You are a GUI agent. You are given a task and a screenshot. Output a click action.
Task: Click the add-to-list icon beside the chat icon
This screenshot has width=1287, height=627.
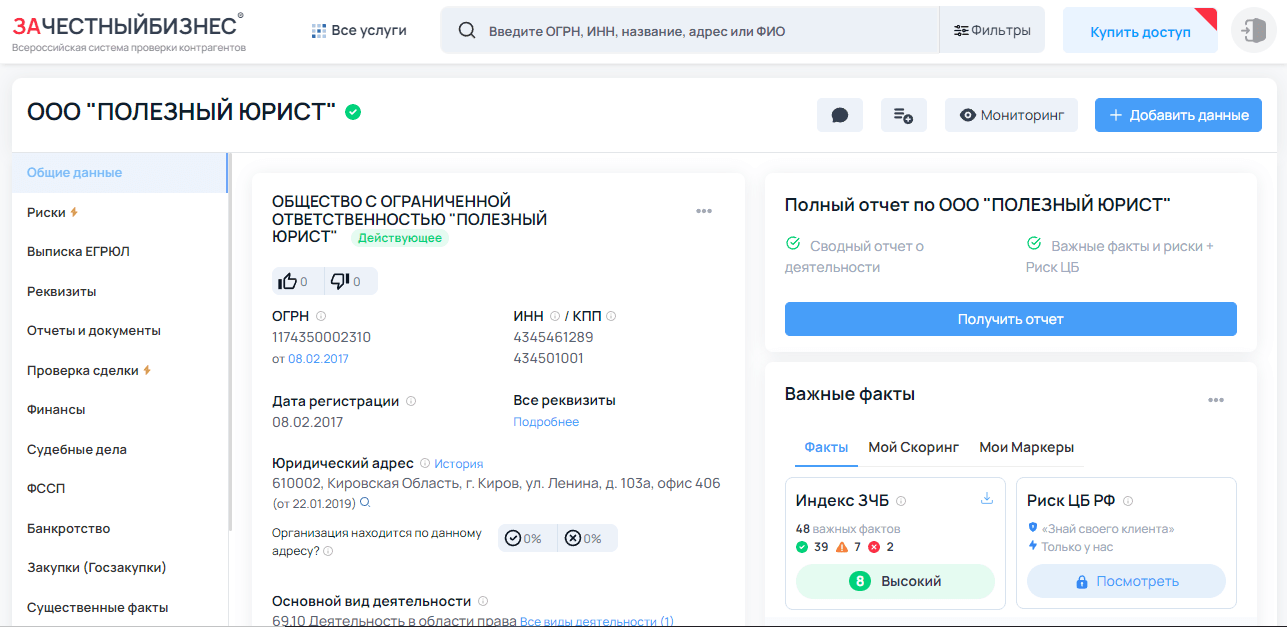903,114
